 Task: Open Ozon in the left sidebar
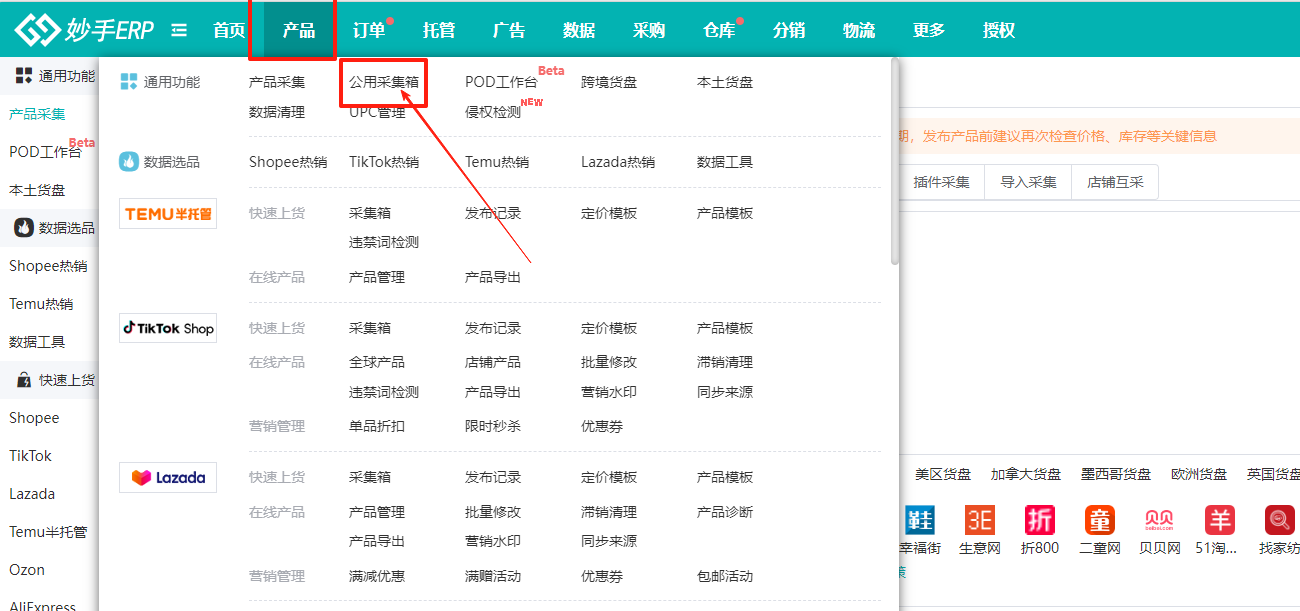pos(27,570)
